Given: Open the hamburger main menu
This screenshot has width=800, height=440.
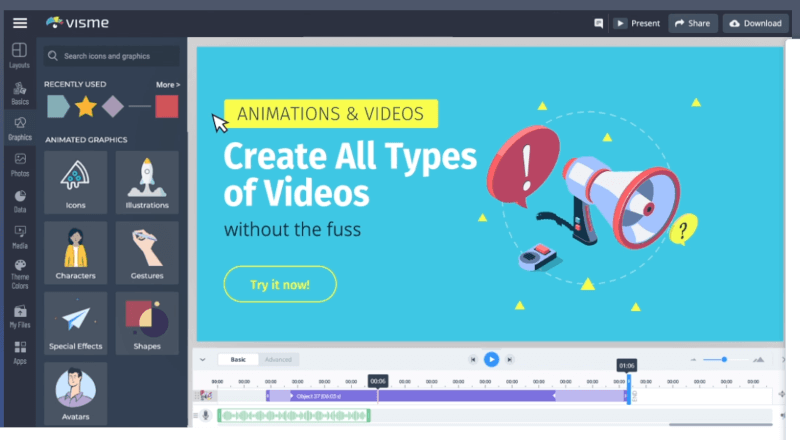Looking at the screenshot, I should click(x=19, y=23).
